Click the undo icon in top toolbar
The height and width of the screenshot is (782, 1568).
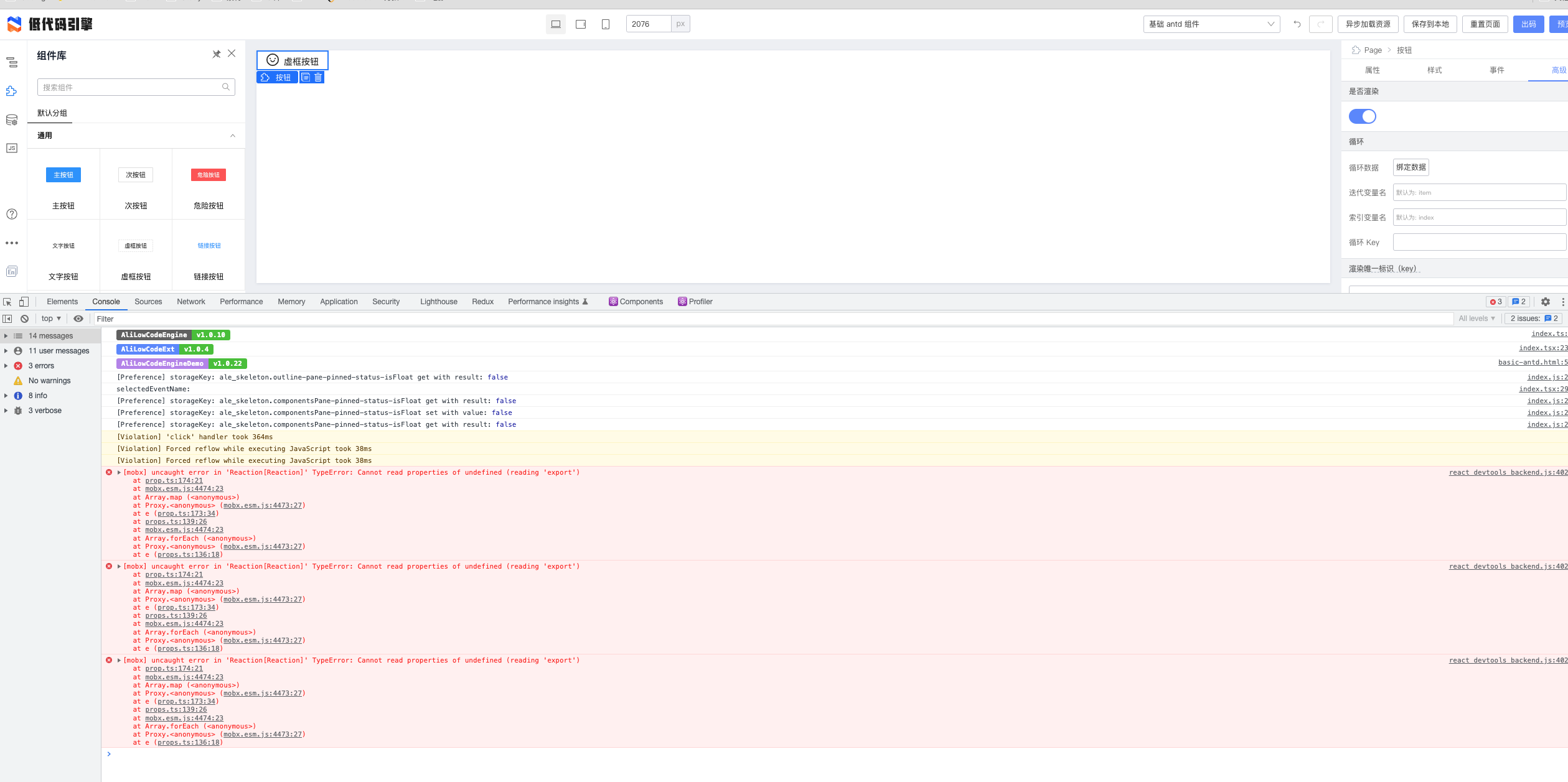[1297, 24]
